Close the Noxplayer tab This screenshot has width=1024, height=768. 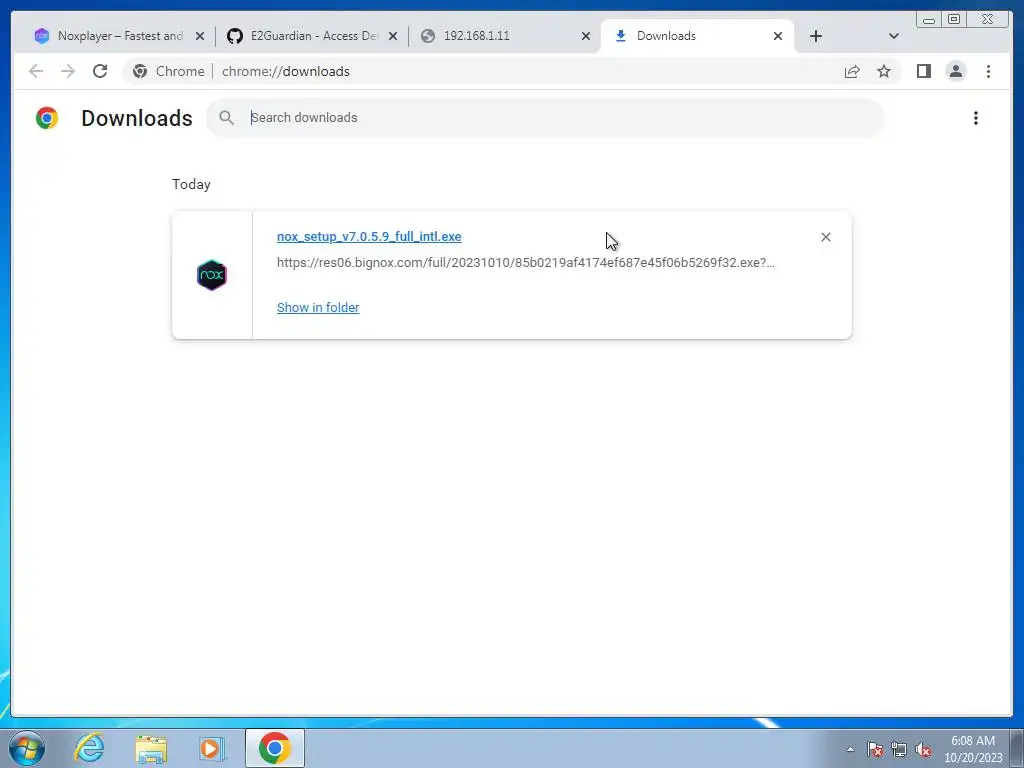(200, 36)
